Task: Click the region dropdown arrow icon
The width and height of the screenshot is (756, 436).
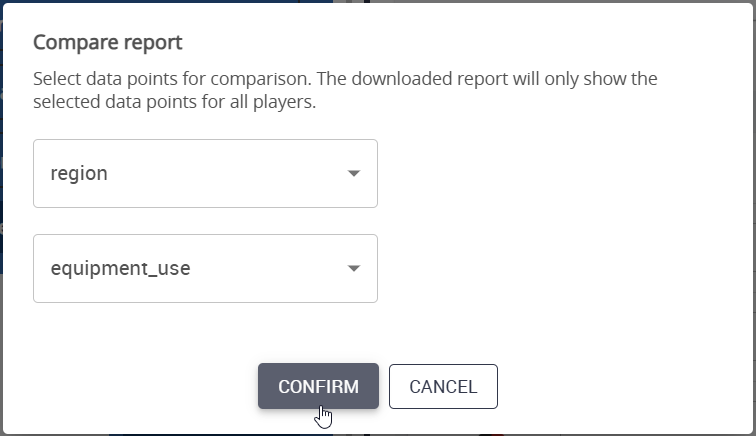Action: click(353, 174)
